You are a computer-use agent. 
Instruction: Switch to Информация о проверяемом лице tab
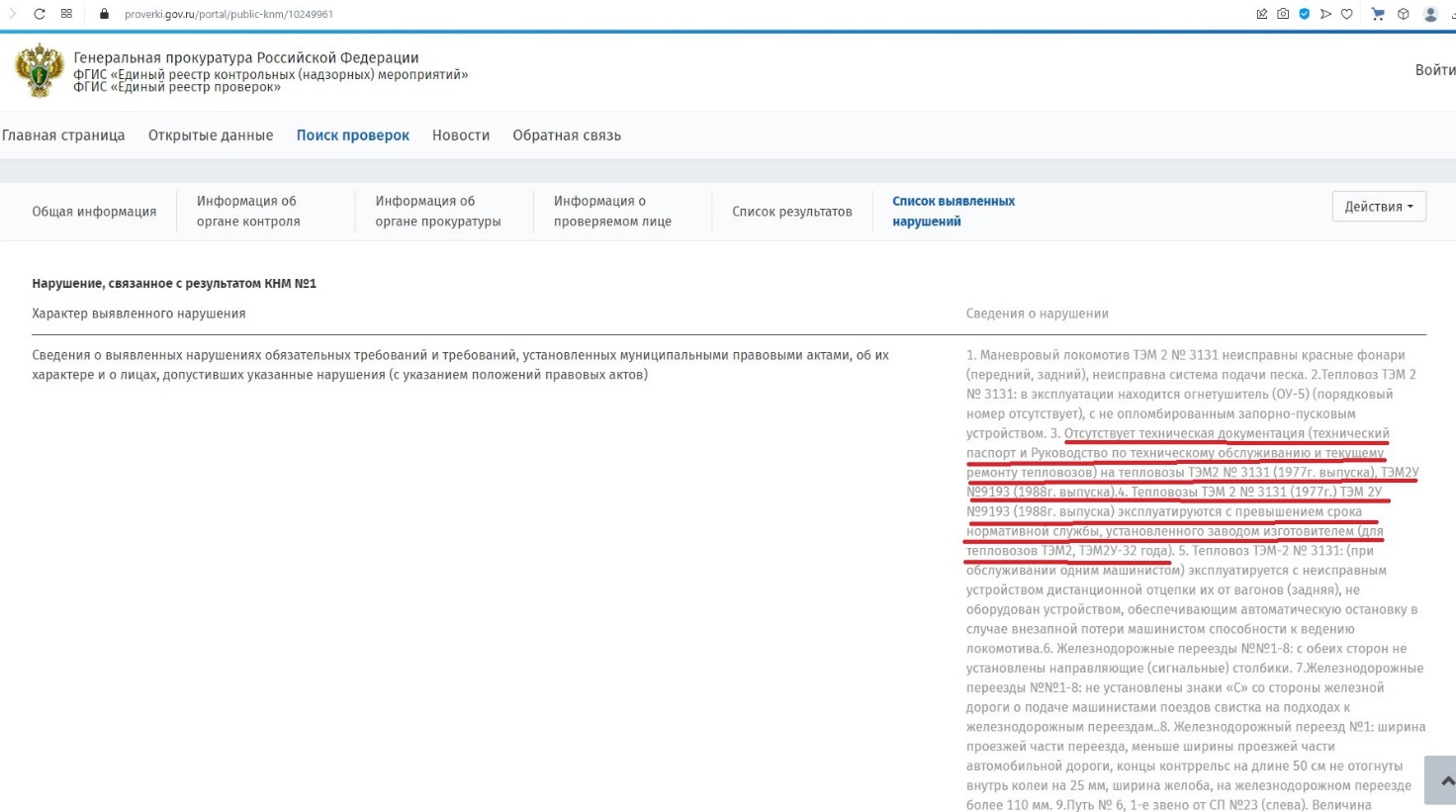(612, 211)
